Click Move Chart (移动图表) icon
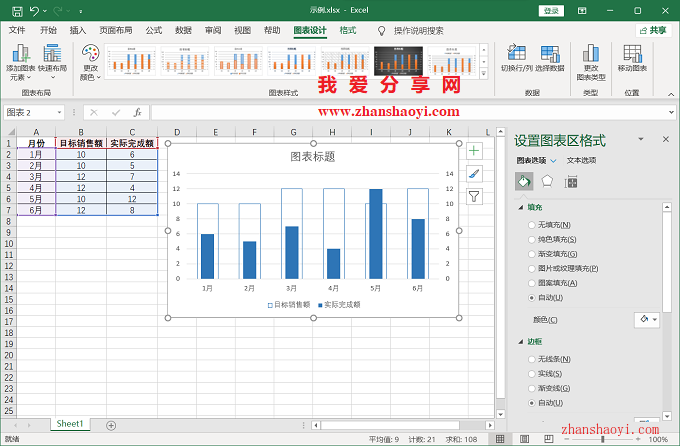This screenshot has height=446, width=680. (x=632, y=58)
